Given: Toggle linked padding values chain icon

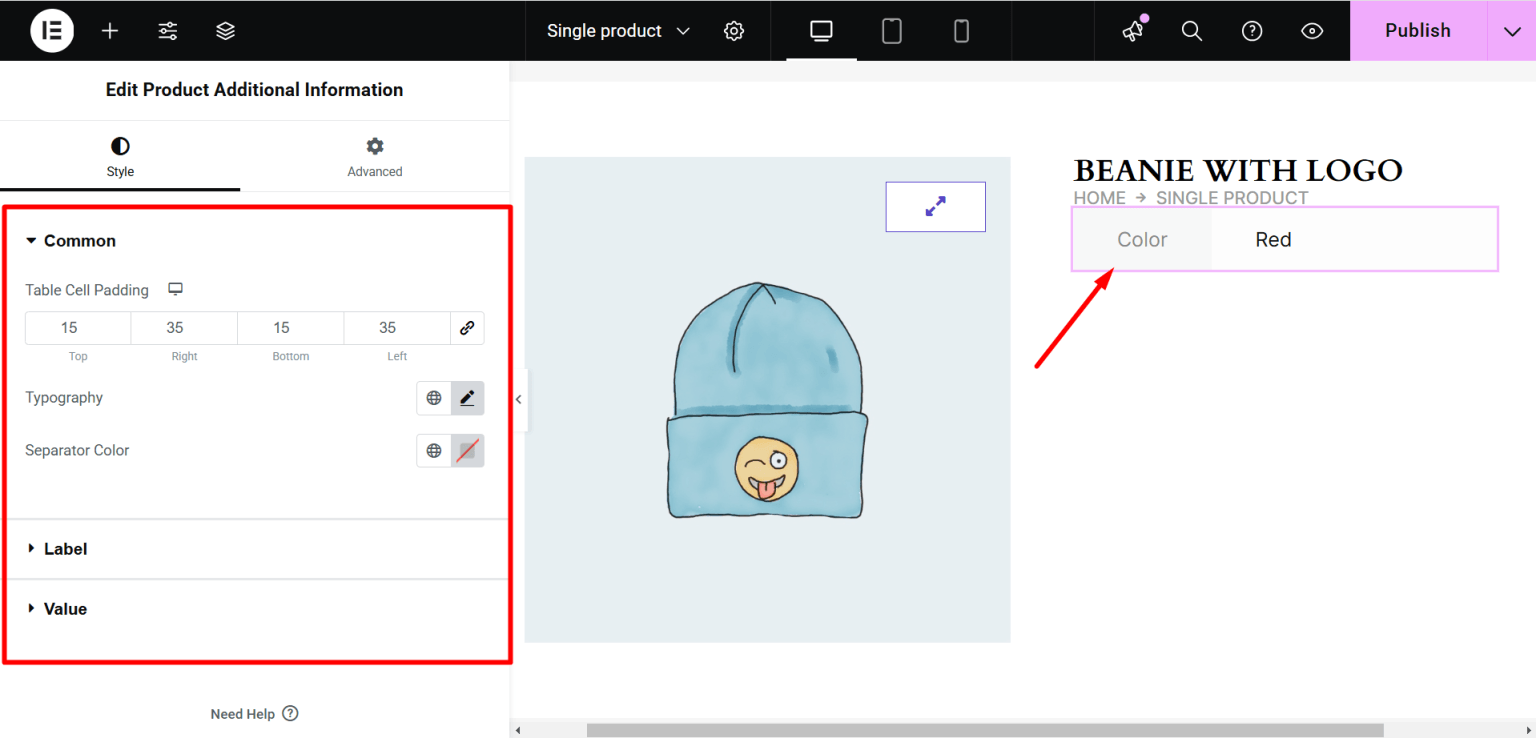Looking at the screenshot, I should point(467,327).
